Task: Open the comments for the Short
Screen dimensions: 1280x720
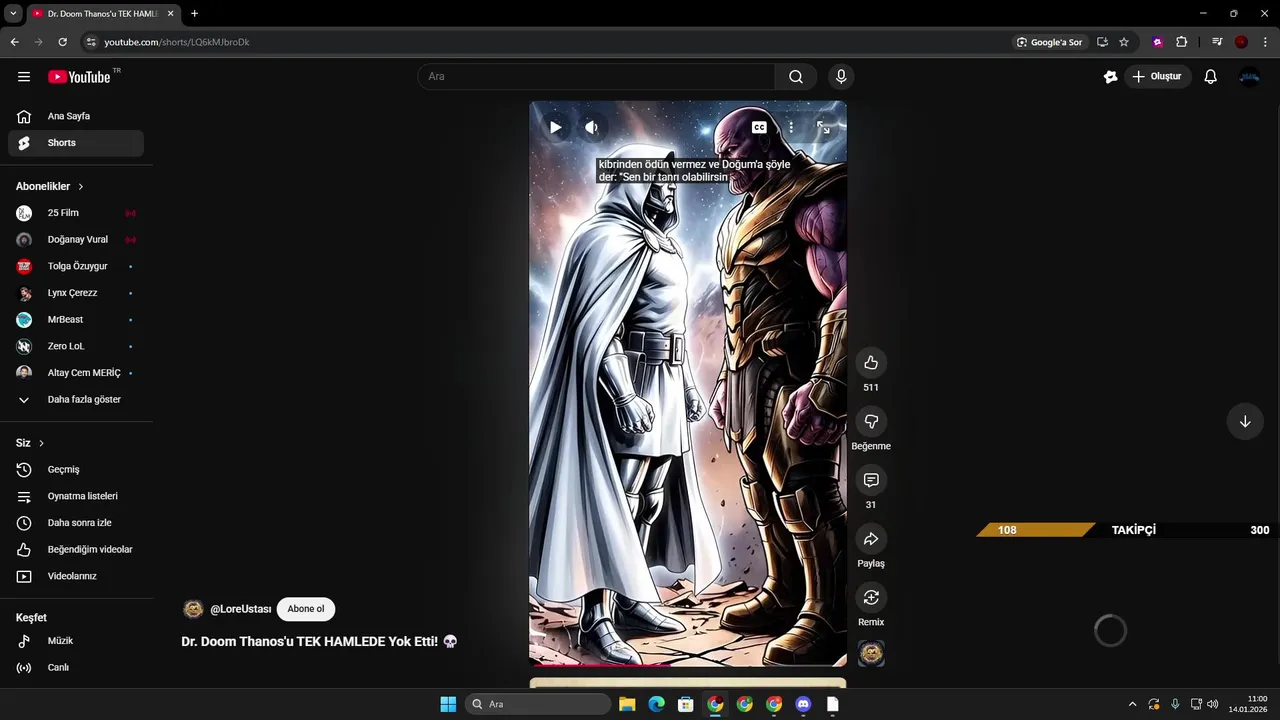Action: pos(871,481)
